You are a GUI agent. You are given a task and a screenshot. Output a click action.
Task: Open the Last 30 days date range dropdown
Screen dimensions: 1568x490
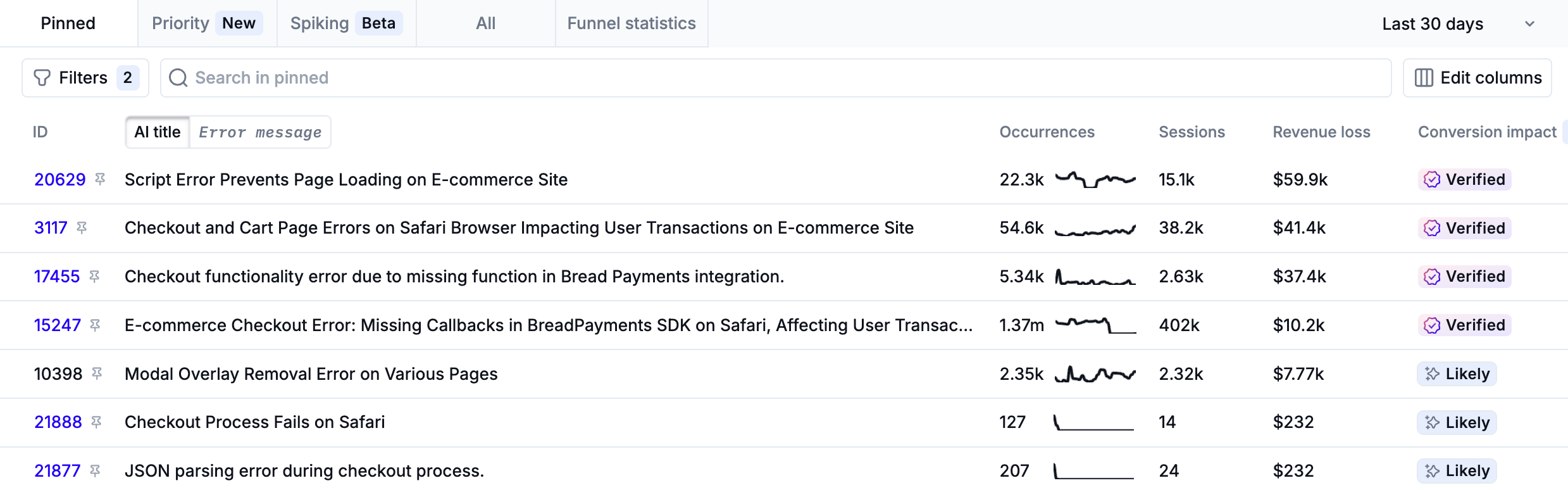(1457, 24)
